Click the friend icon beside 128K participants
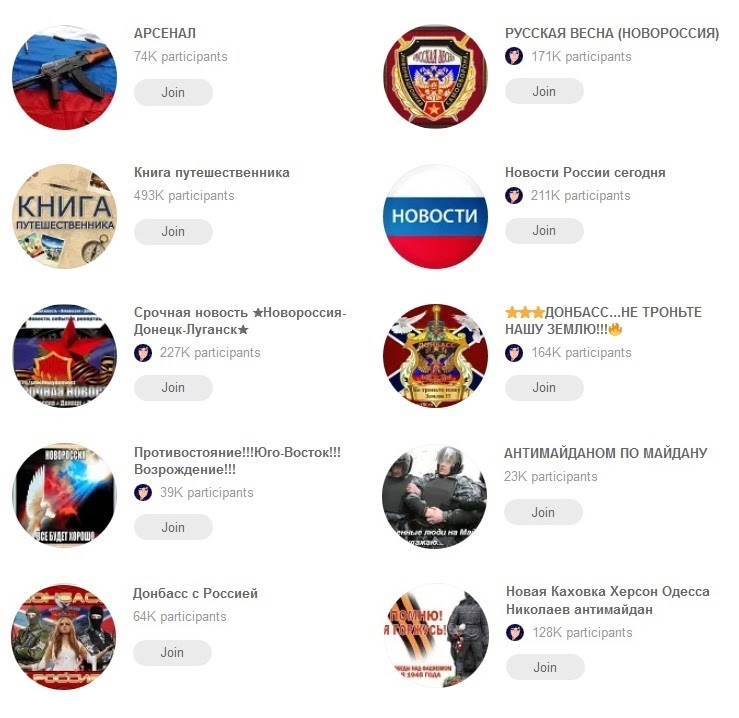This screenshot has height=718, width=739. click(515, 633)
